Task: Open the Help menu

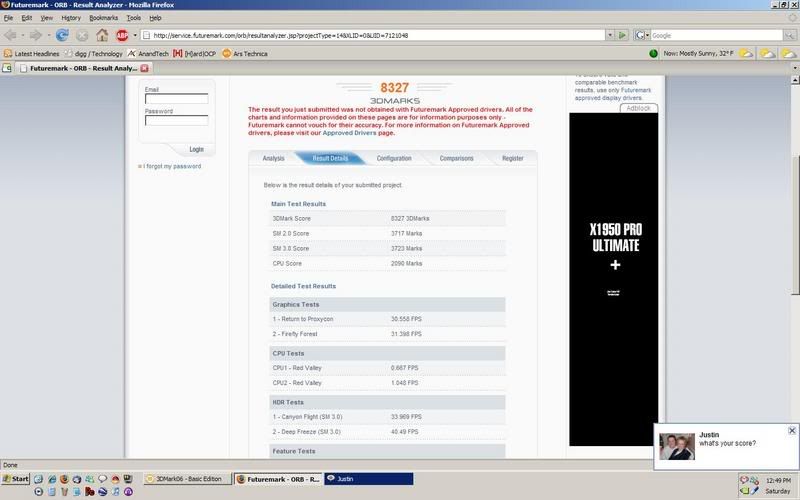Action: (155, 18)
